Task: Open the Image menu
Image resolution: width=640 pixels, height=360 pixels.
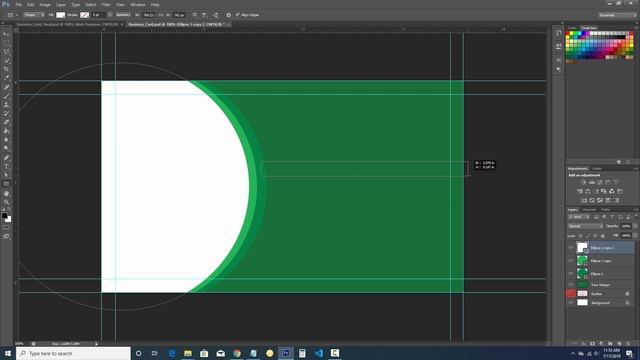Action: coord(45,4)
